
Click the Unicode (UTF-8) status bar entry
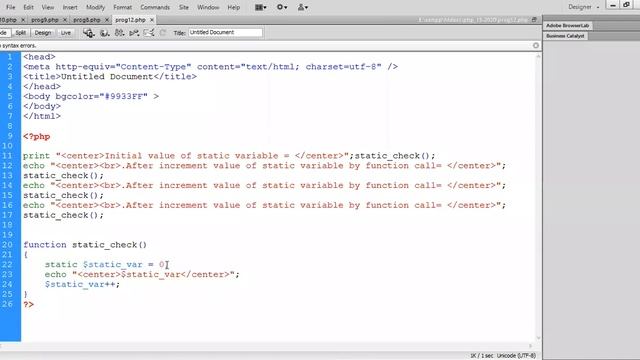pos(516,356)
